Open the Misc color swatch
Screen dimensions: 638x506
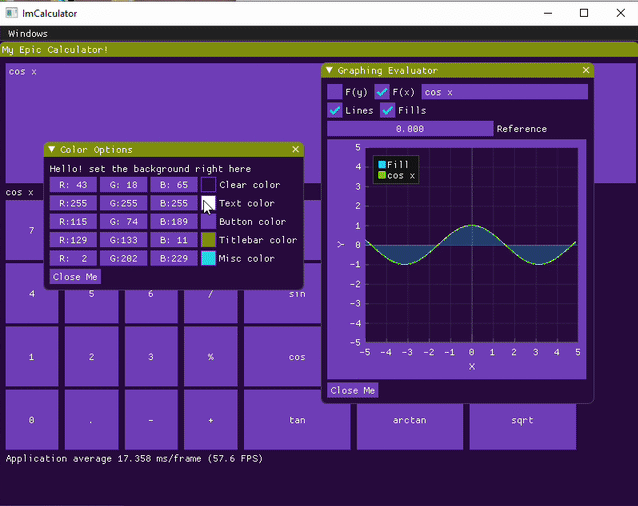coord(208,258)
